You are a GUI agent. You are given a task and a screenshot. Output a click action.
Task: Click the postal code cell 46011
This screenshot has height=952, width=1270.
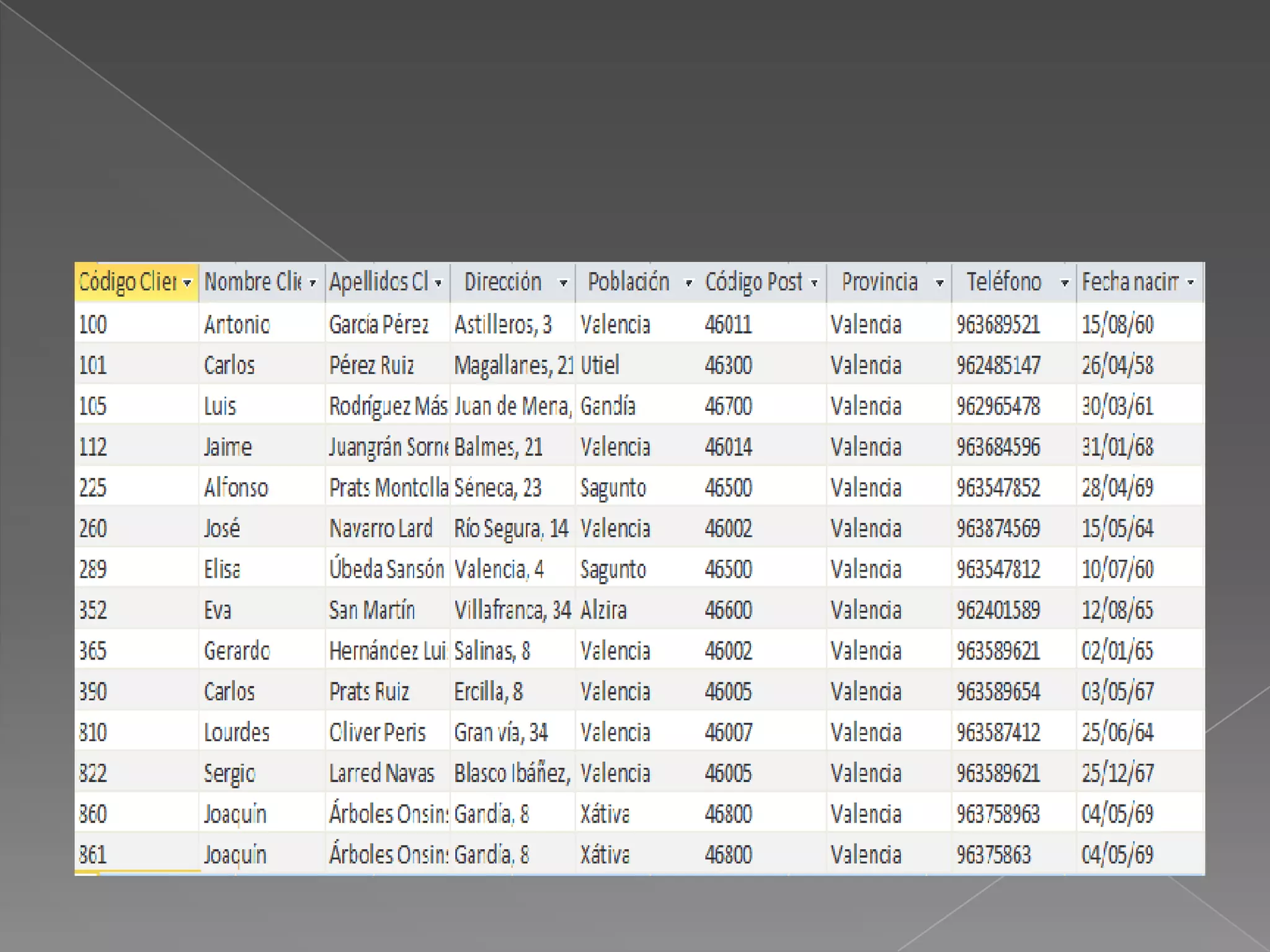(763, 324)
